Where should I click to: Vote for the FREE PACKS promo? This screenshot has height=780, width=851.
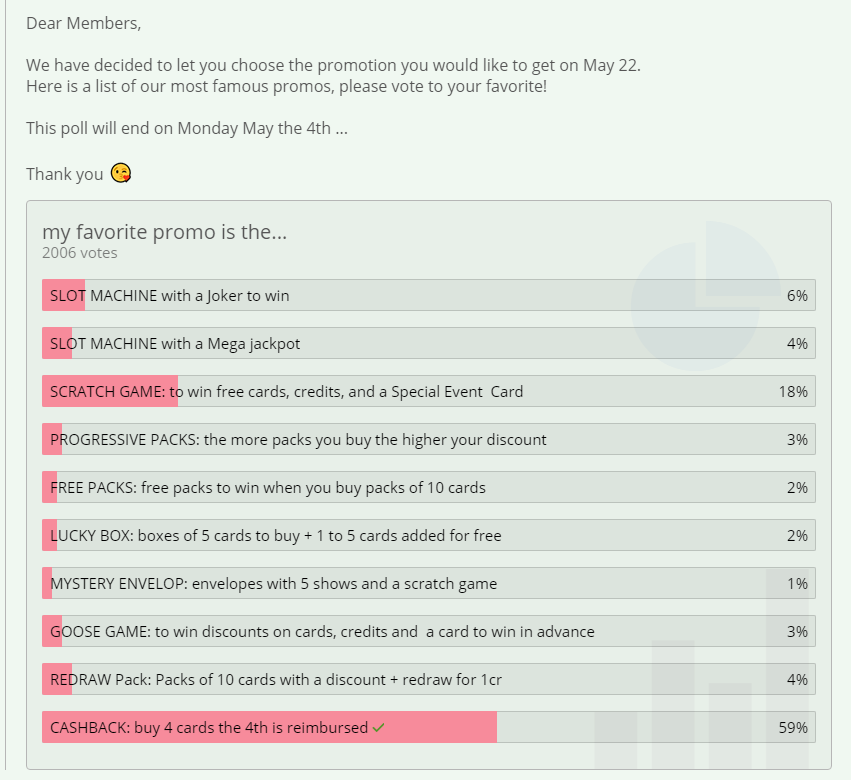click(x=268, y=488)
